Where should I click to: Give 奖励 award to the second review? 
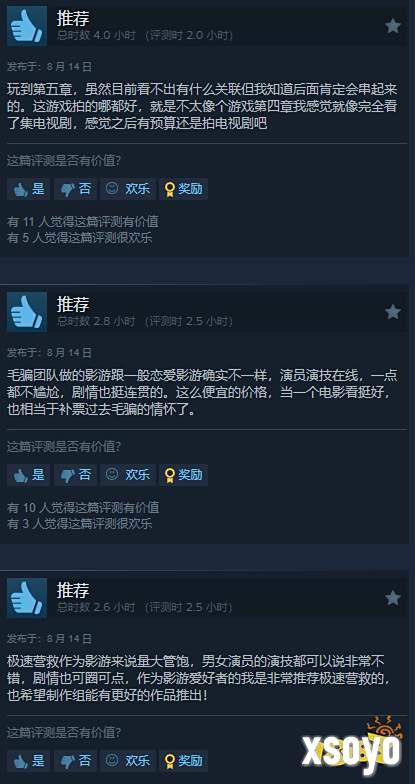[x=183, y=475]
